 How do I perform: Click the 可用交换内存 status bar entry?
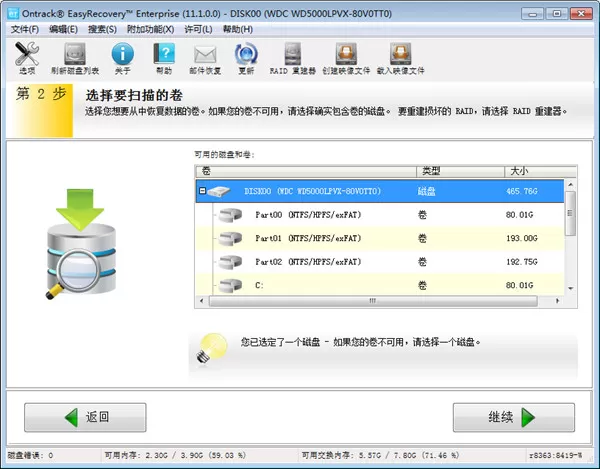pyautogui.click(x=380, y=456)
